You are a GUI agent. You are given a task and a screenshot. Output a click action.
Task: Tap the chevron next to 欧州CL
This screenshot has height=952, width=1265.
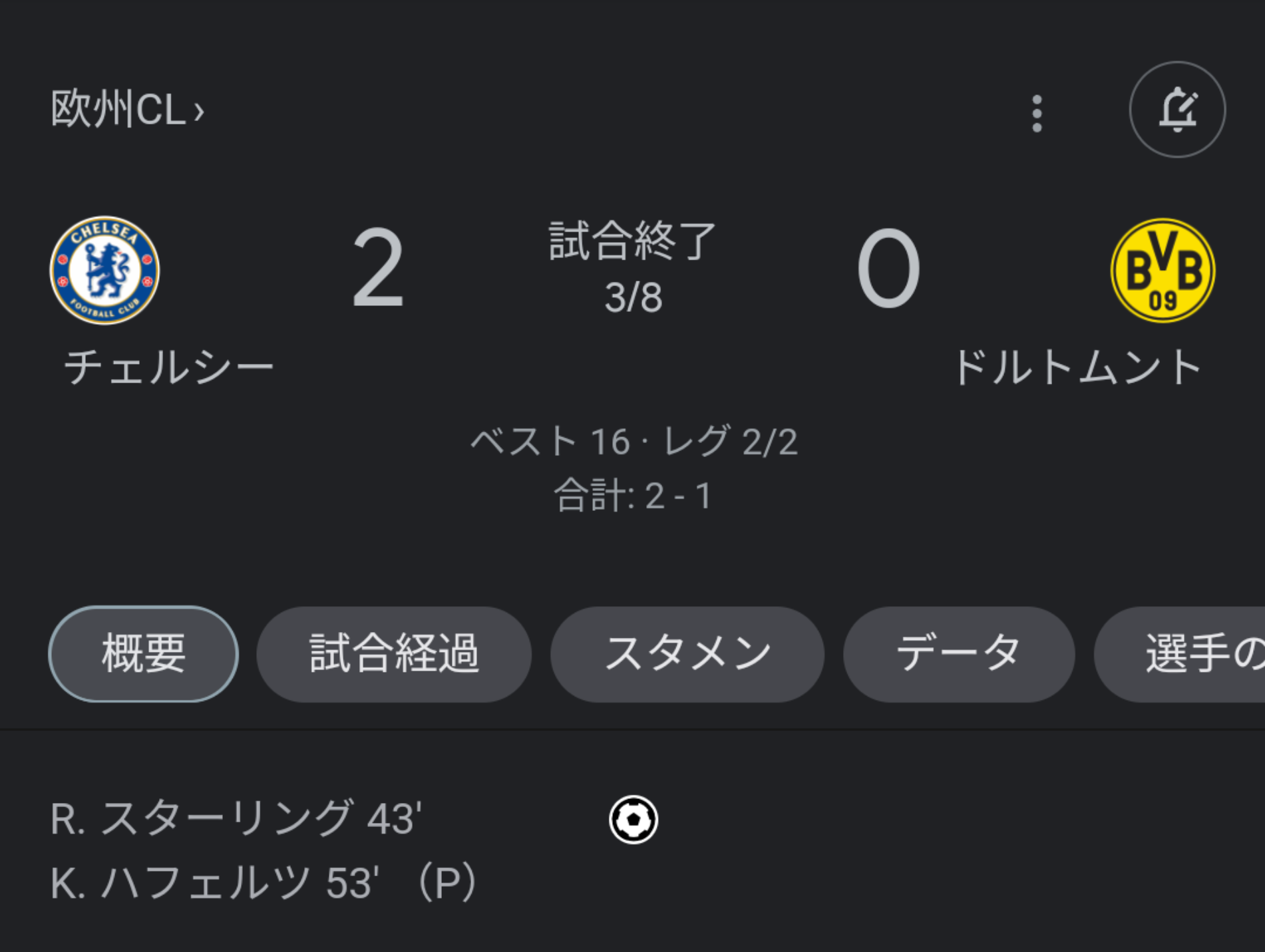198,111
